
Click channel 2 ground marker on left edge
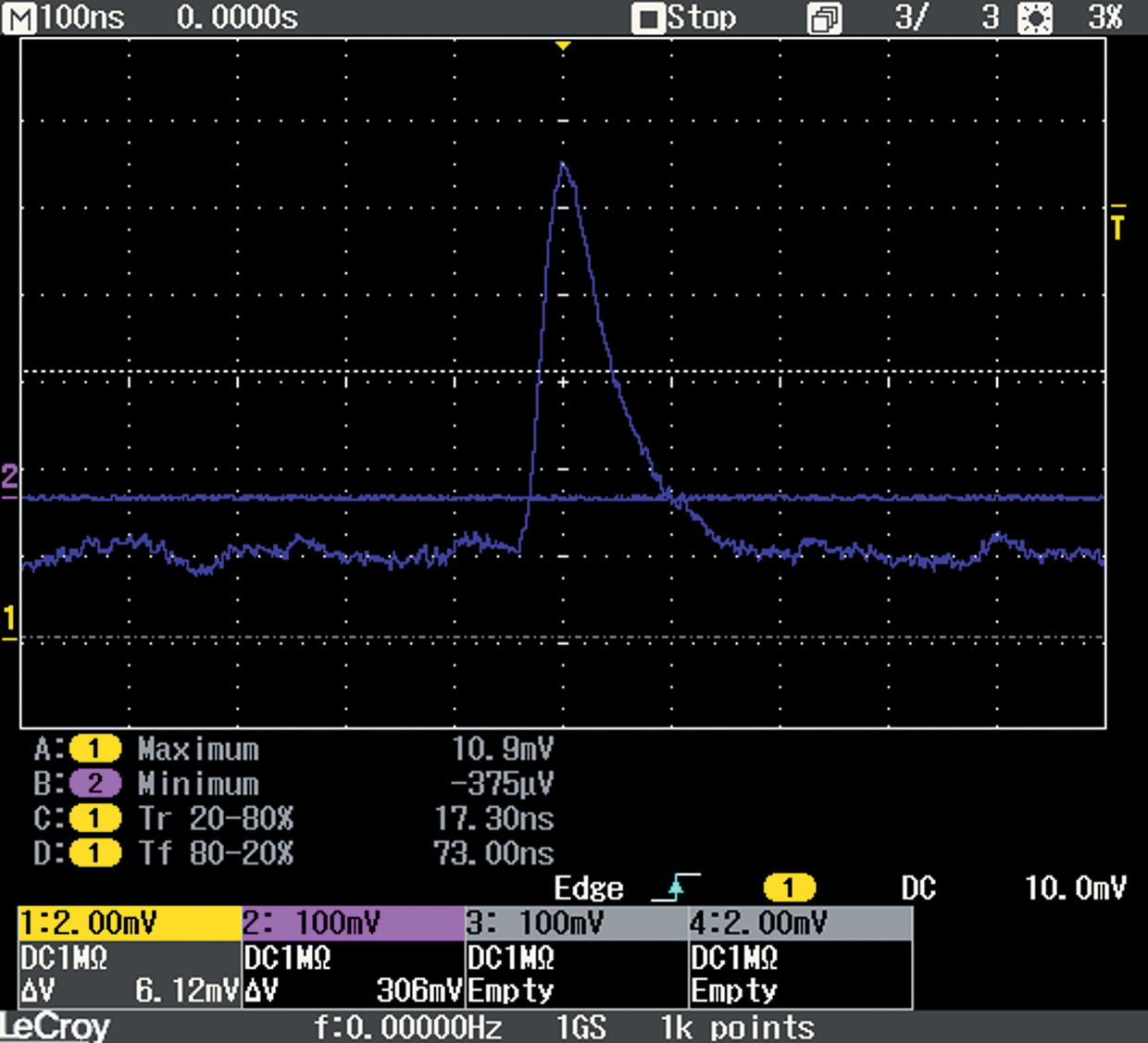[9, 480]
